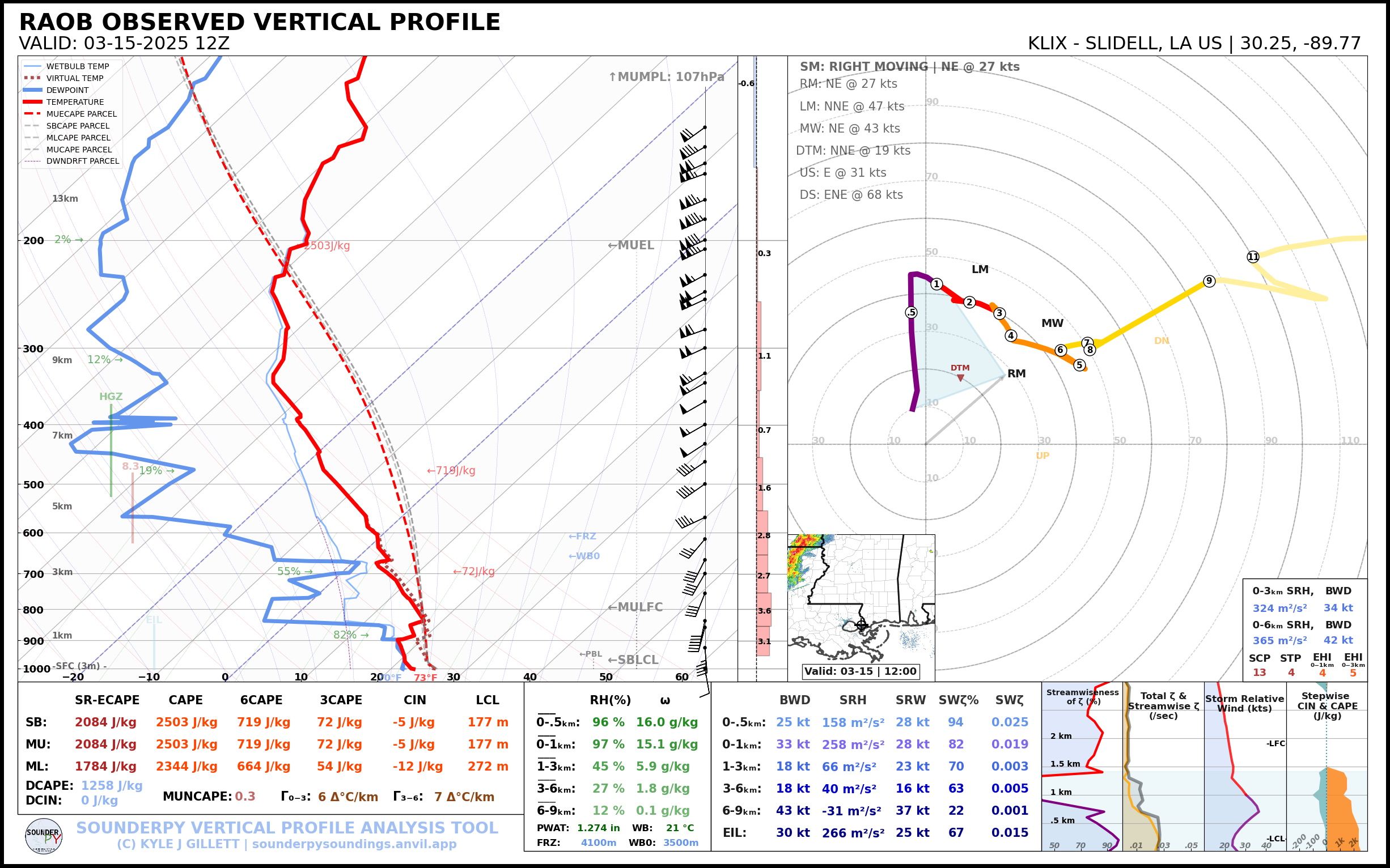Click the Storm Relative Wind panel title
1390x868 pixels.
[1244, 703]
